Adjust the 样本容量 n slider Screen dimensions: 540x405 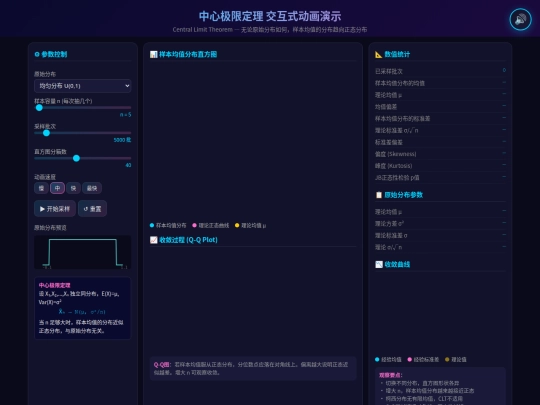83,107
